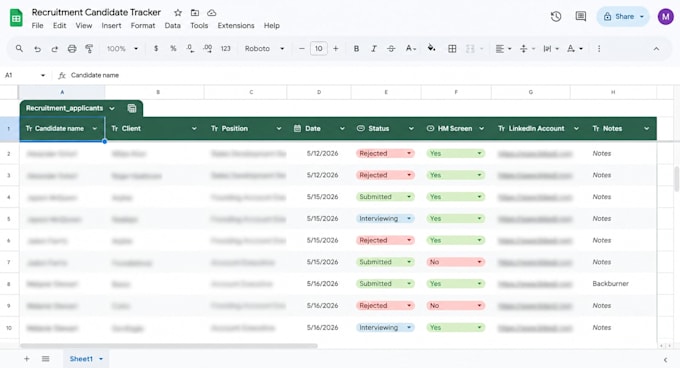Open the File menu

(37, 26)
